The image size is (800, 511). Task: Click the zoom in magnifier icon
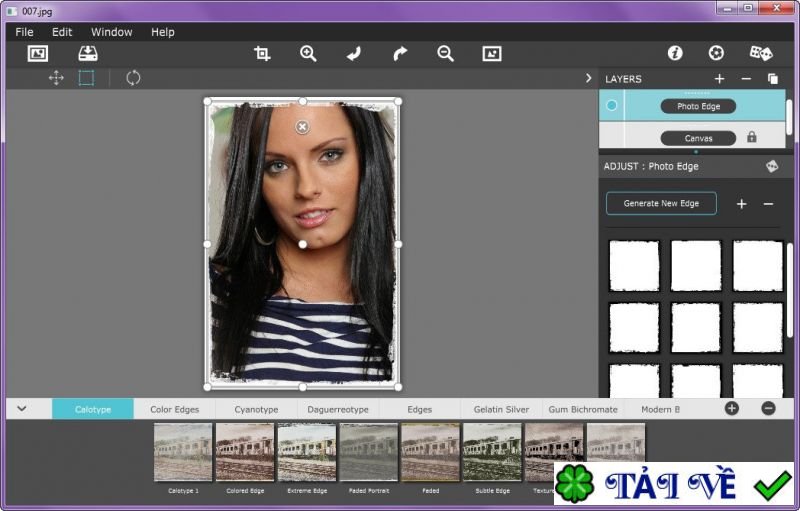(x=308, y=54)
